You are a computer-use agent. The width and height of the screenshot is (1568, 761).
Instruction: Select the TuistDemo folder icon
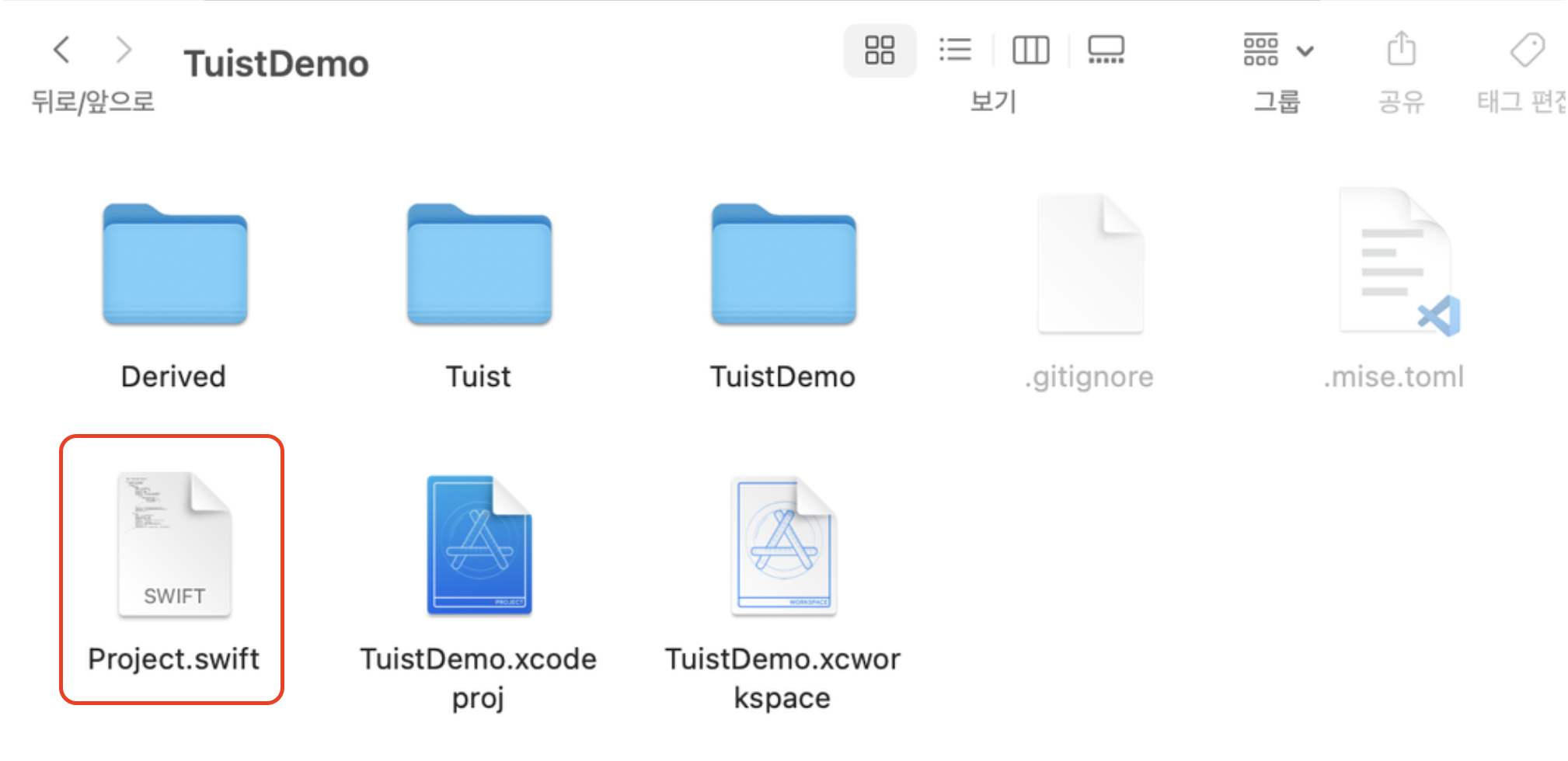[784, 264]
